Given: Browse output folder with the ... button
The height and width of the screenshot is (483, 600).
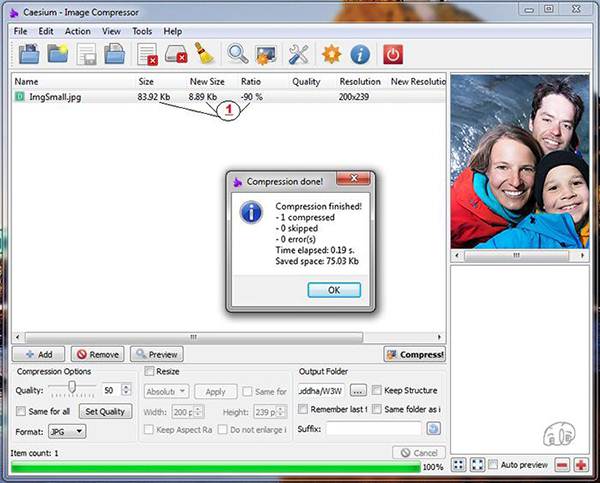Looking at the screenshot, I should [x=358, y=391].
